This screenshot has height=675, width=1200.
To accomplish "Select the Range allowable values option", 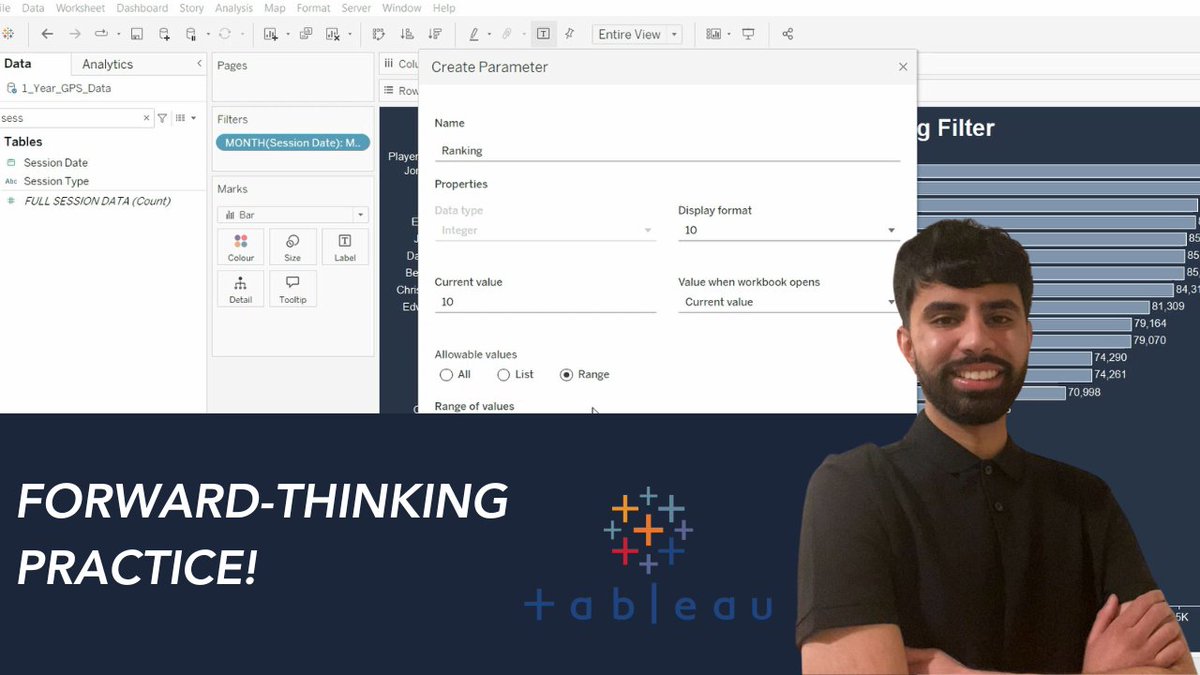I will [585, 375].
